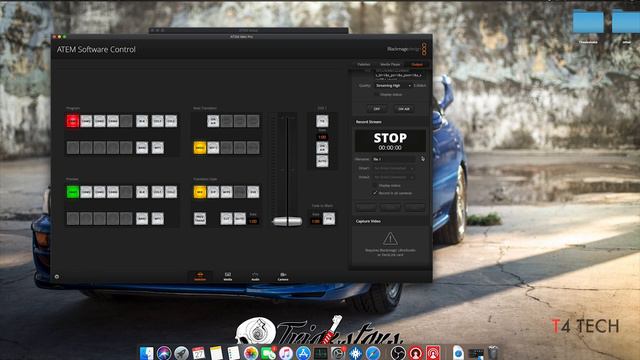
Task: Select CAM1 on the Program row
Action: pos(73,121)
